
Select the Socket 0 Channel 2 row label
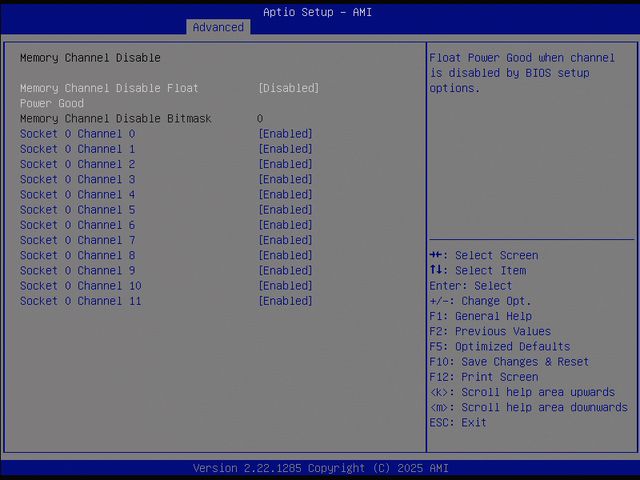pyautogui.click(x=78, y=164)
